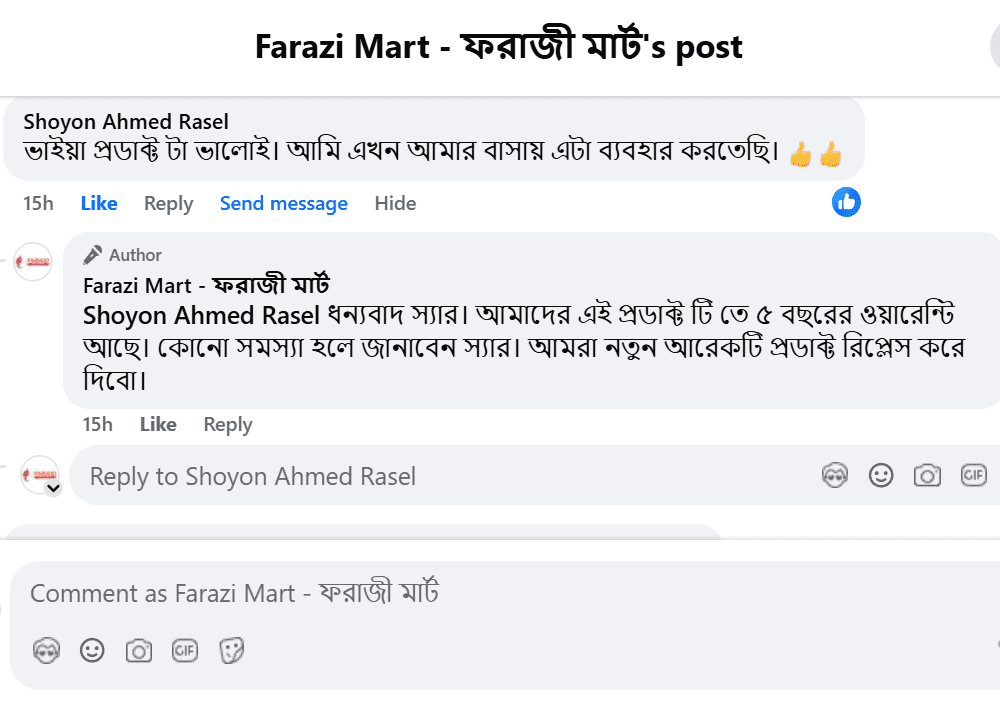Expand profile switcher beside reply avatar
Viewport: 1000px width, 715px height.
pos(54,489)
